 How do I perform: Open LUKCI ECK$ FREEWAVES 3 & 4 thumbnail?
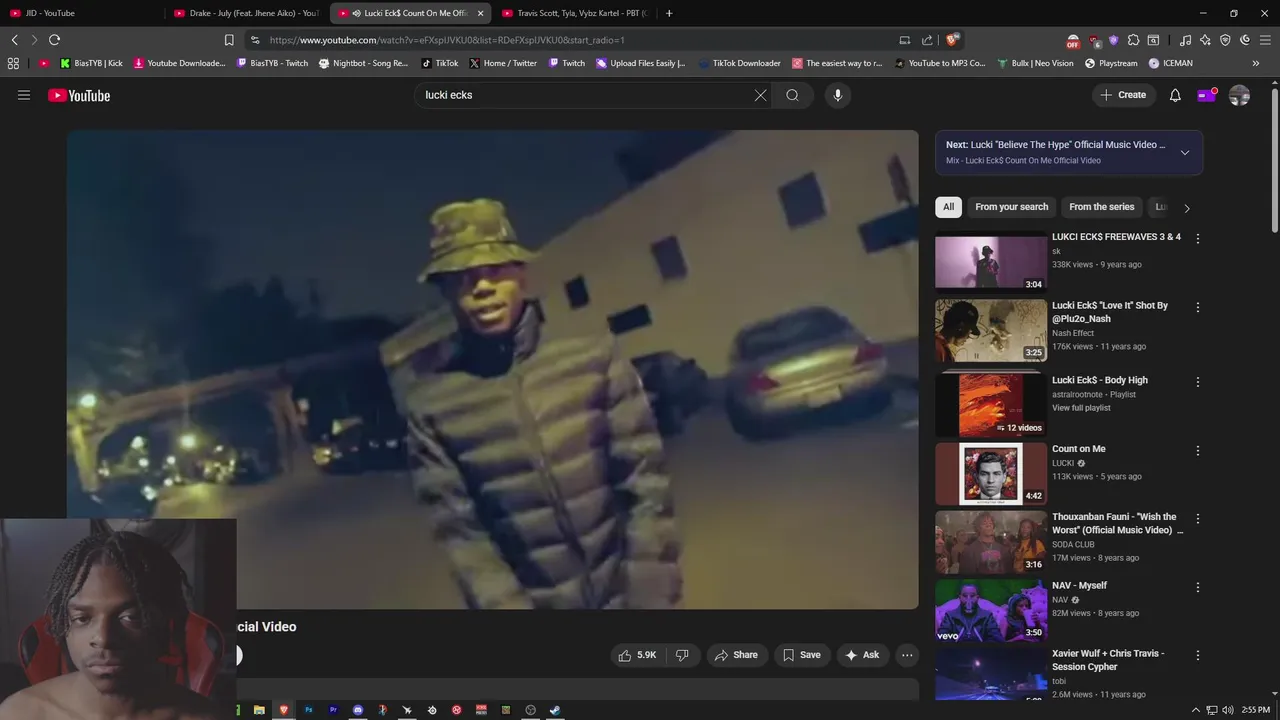[991, 261]
